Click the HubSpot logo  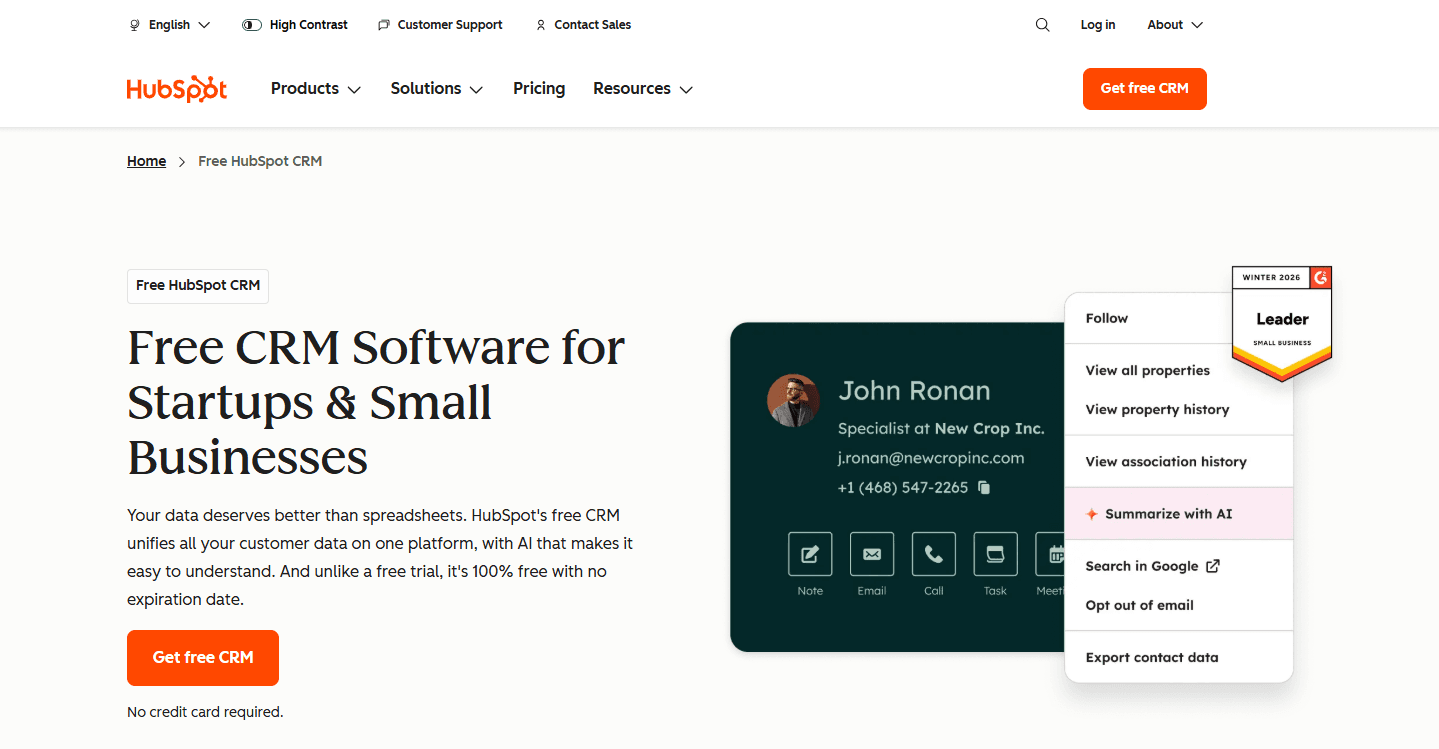[x=177, y=89]
